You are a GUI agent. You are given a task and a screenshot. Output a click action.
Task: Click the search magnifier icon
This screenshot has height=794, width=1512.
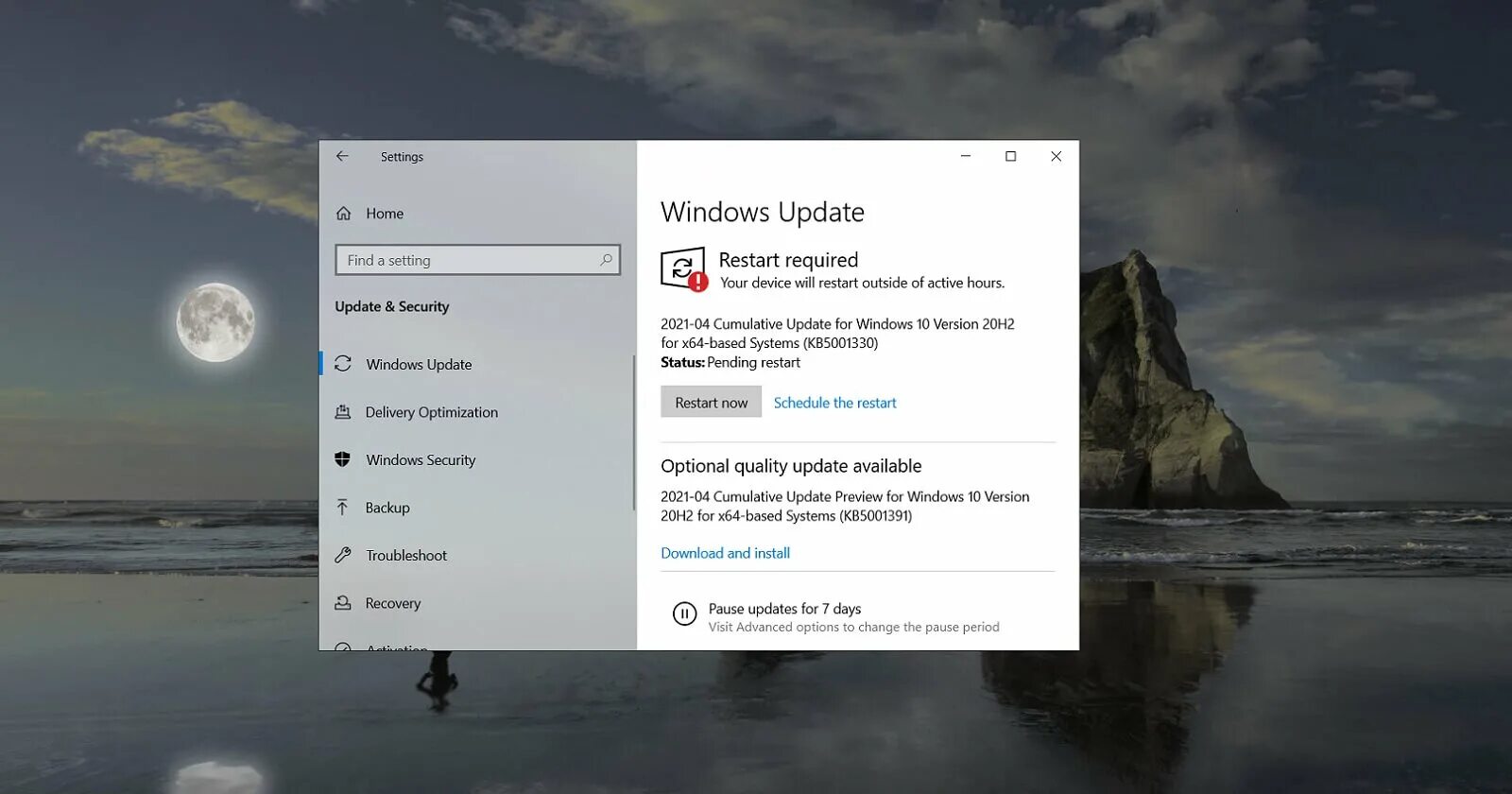(x=606, y=260)
